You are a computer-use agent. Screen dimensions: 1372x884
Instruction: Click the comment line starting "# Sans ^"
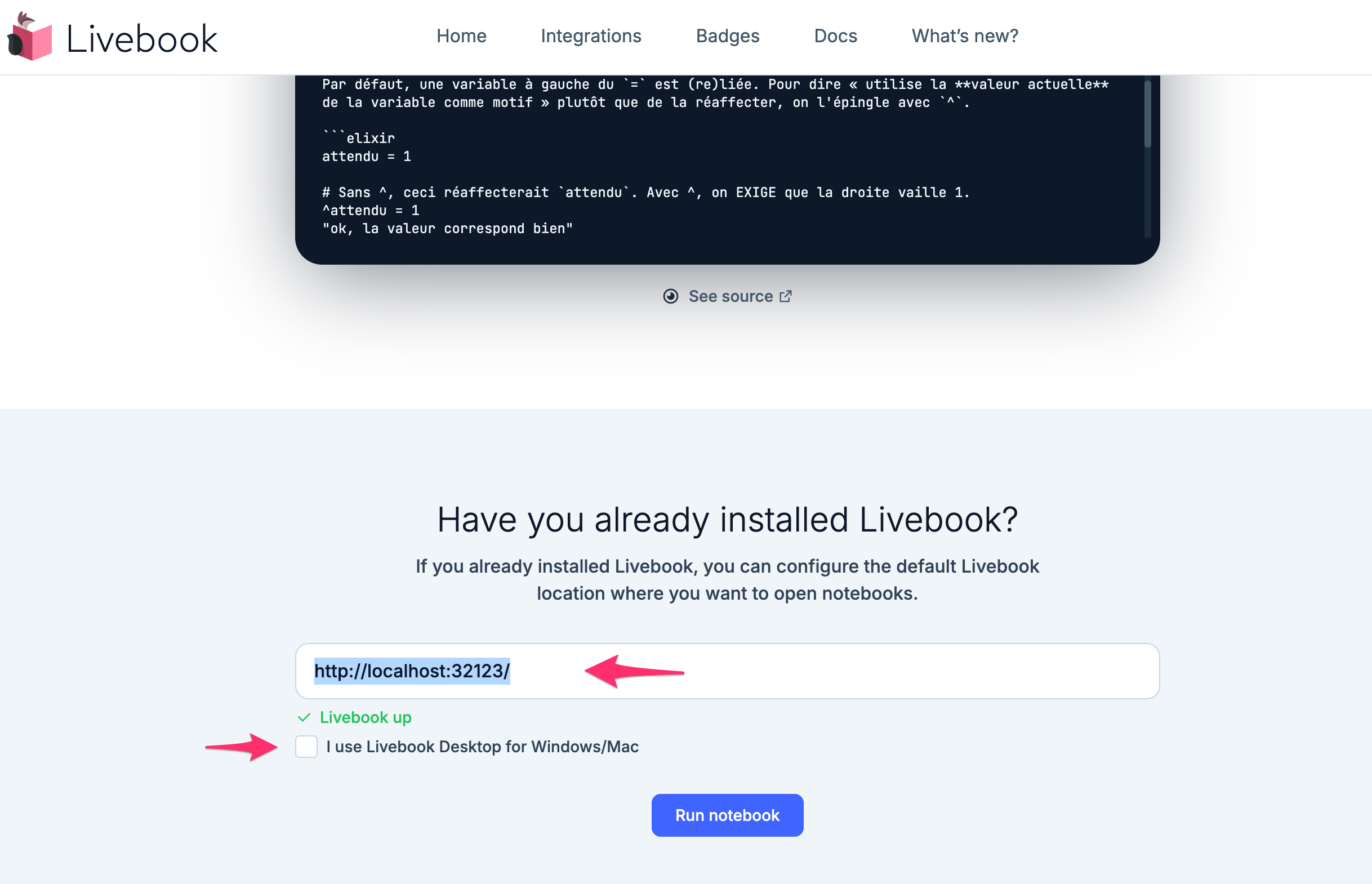coord(645,193)
